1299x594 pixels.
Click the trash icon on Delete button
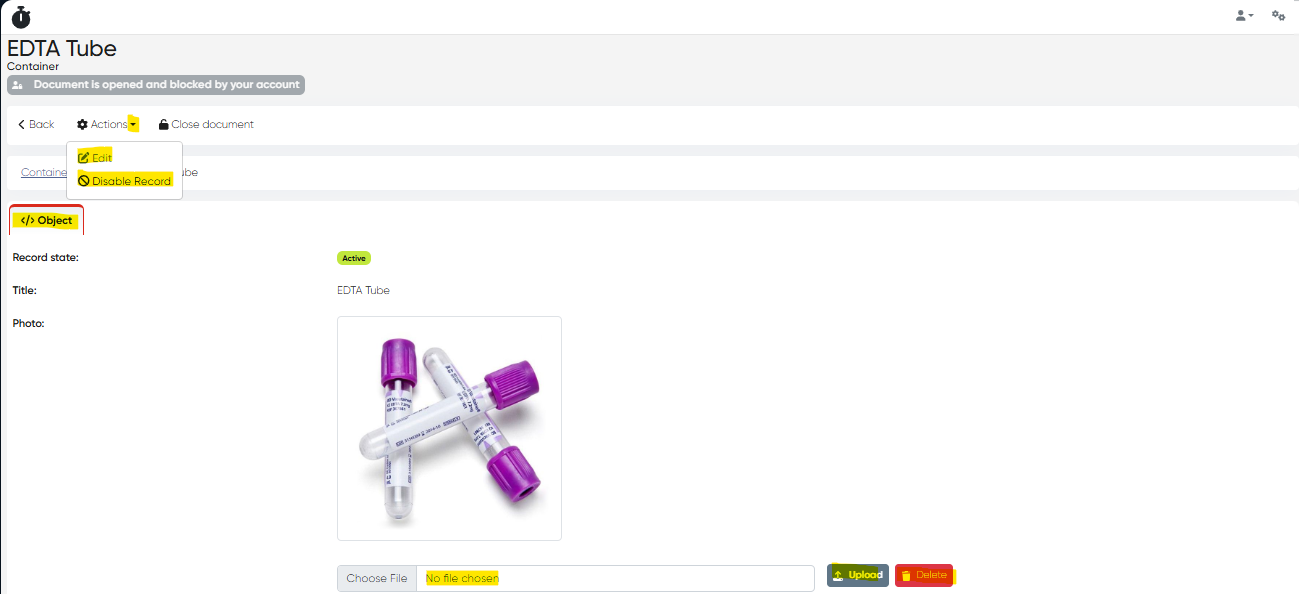click(x=906, y=575)
